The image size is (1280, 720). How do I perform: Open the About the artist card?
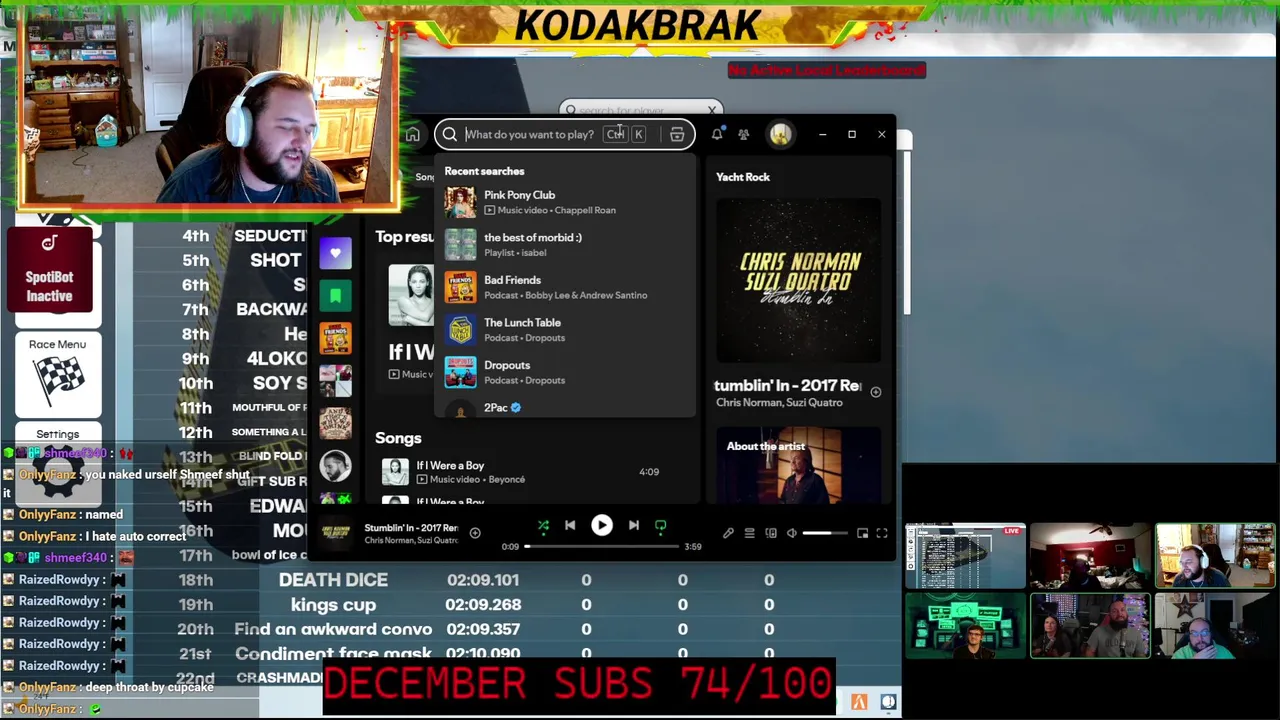(799, 466)
